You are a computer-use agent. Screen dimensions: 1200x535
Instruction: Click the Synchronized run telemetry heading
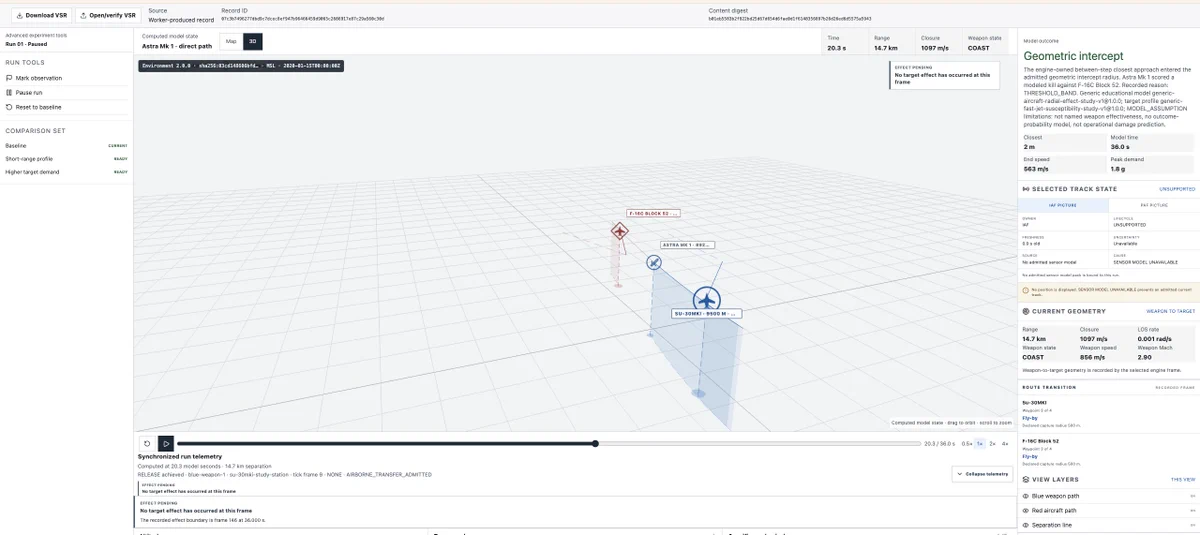click(x=180, y=456)
